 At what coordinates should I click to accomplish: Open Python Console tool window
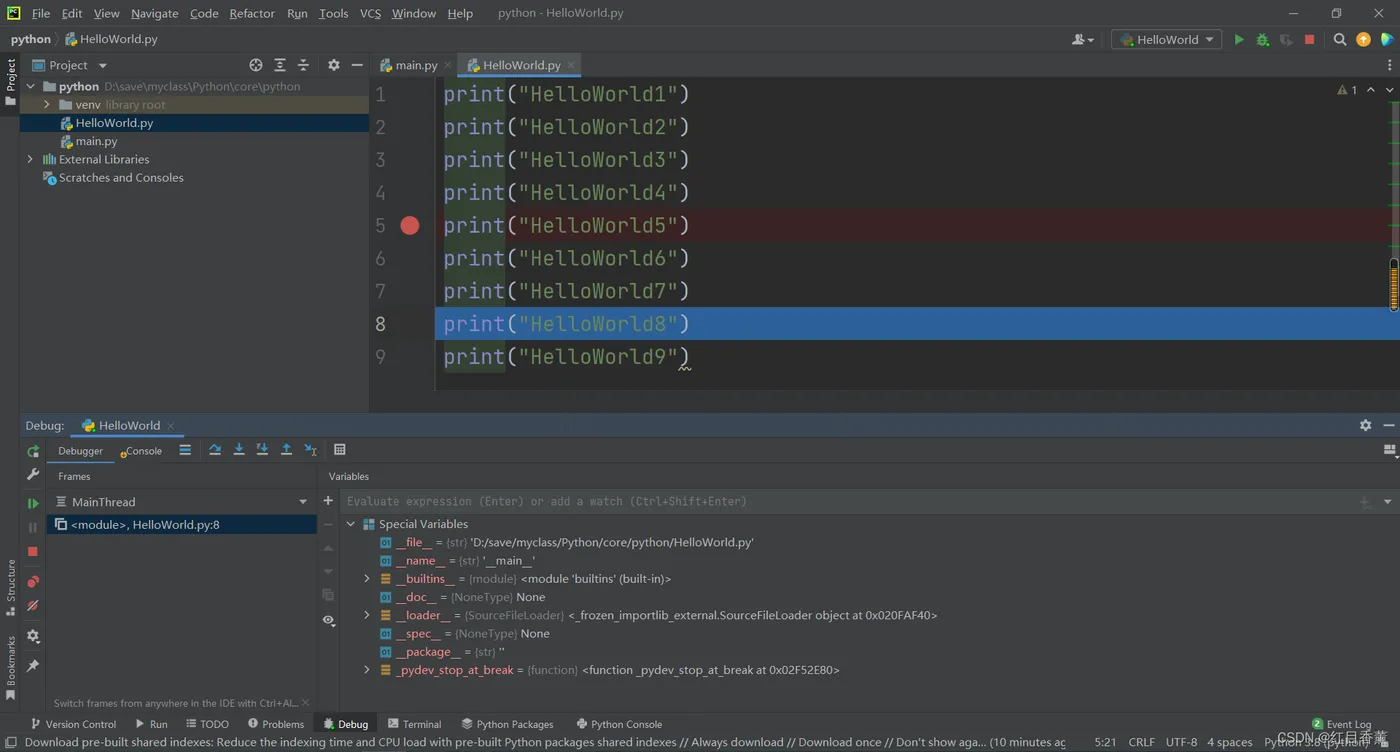point(619,724)
